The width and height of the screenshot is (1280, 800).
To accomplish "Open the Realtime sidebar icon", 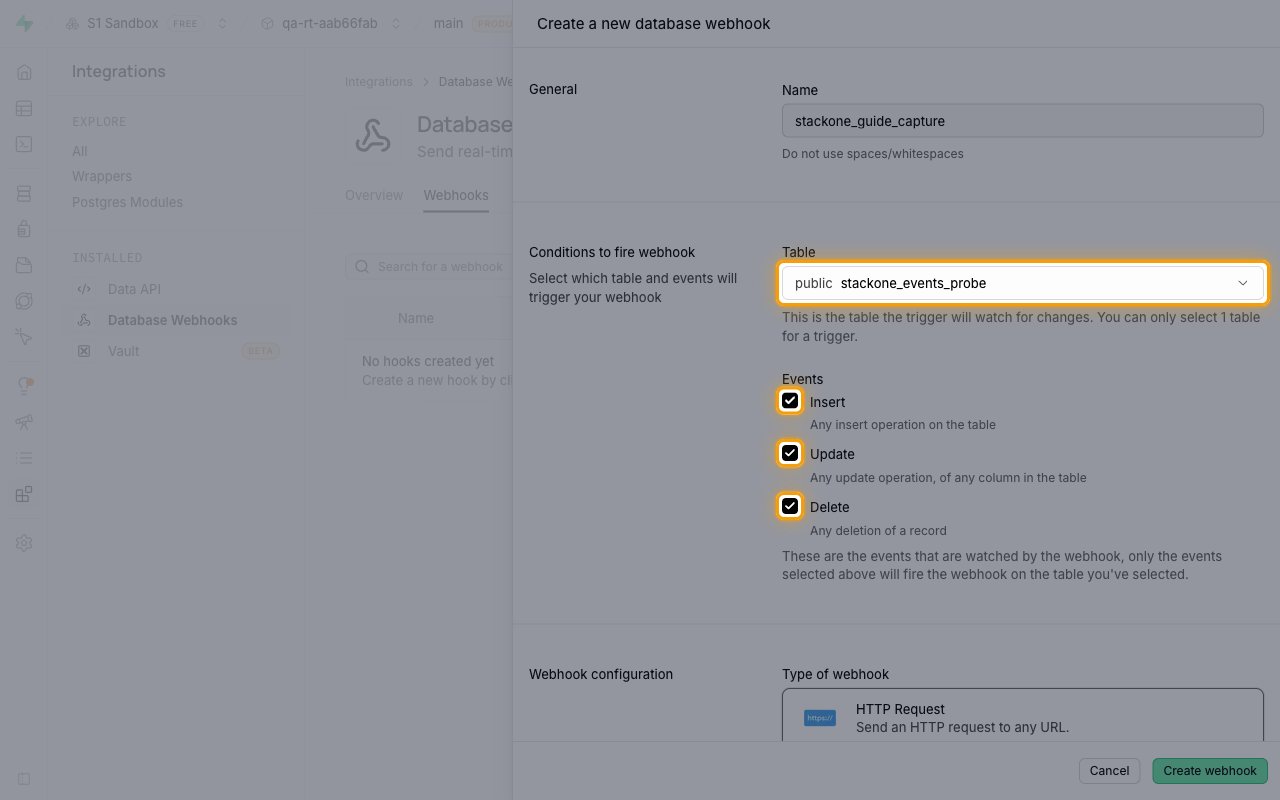I will click(x=24, y=337).
